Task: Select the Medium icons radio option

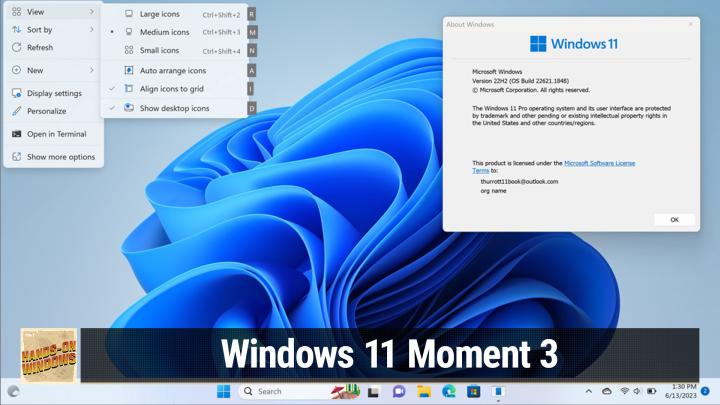Action: (x=174, y=32)
